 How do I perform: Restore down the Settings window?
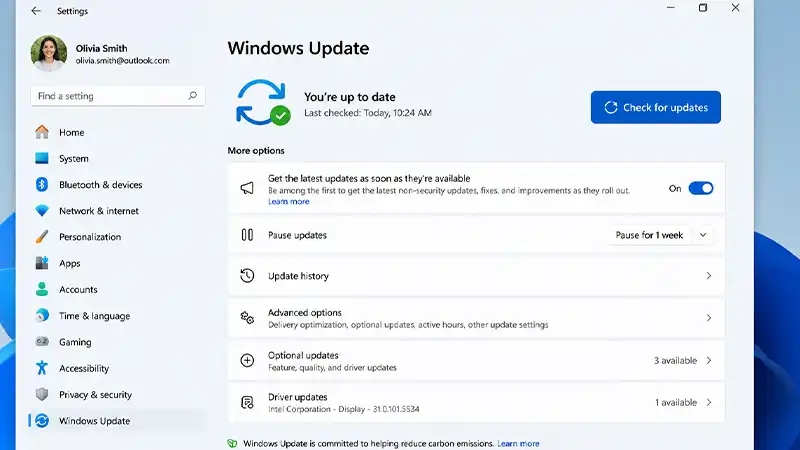click(x=703, y=8)
